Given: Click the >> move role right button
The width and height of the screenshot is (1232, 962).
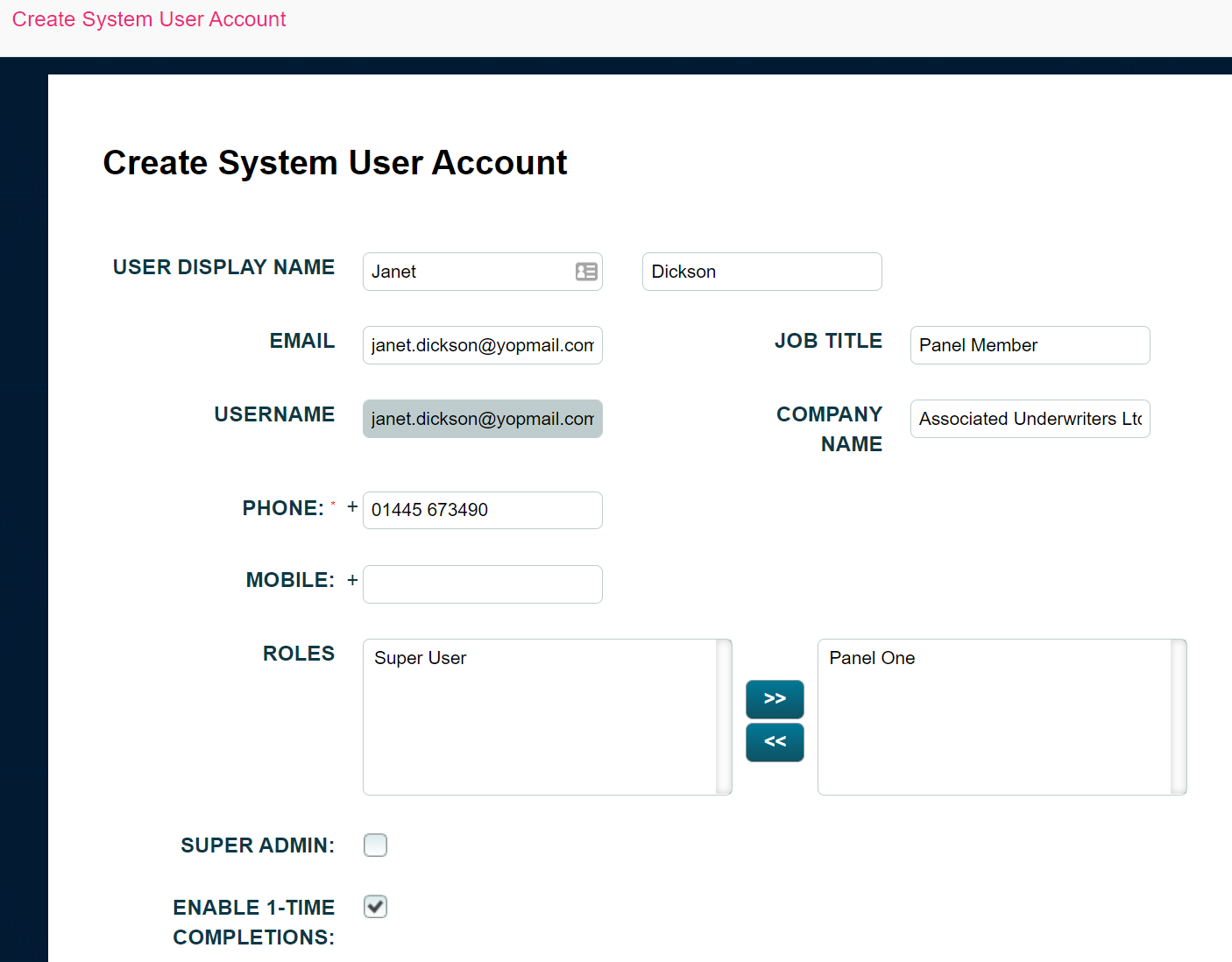Looking at the screenshot, I should coord(775,699).
